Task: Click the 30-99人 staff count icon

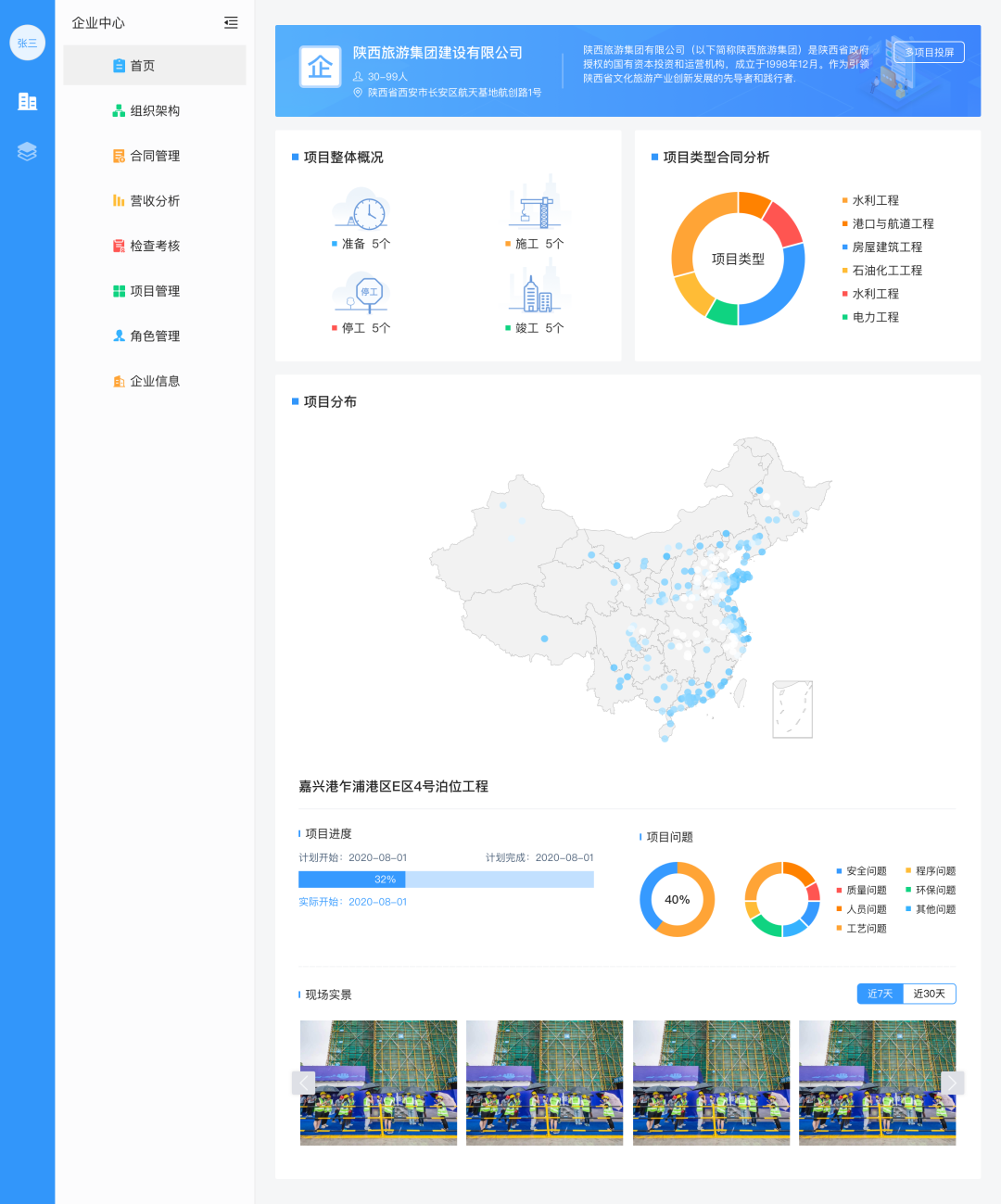Action: (x=358, y=77)
